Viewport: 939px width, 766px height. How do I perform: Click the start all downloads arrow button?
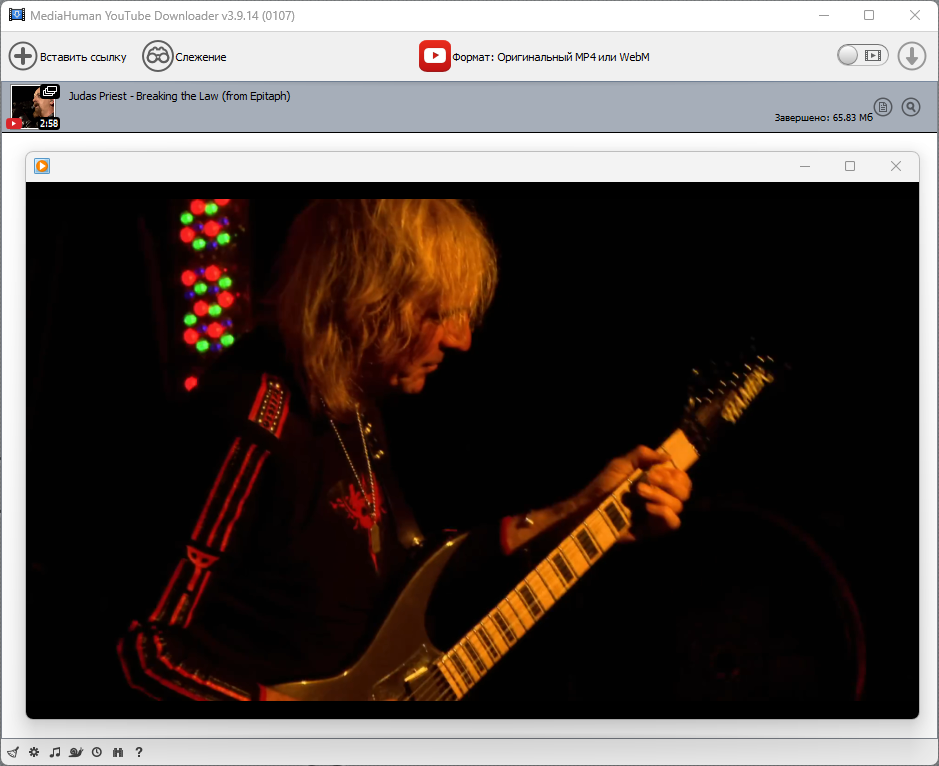pos(911,56)
